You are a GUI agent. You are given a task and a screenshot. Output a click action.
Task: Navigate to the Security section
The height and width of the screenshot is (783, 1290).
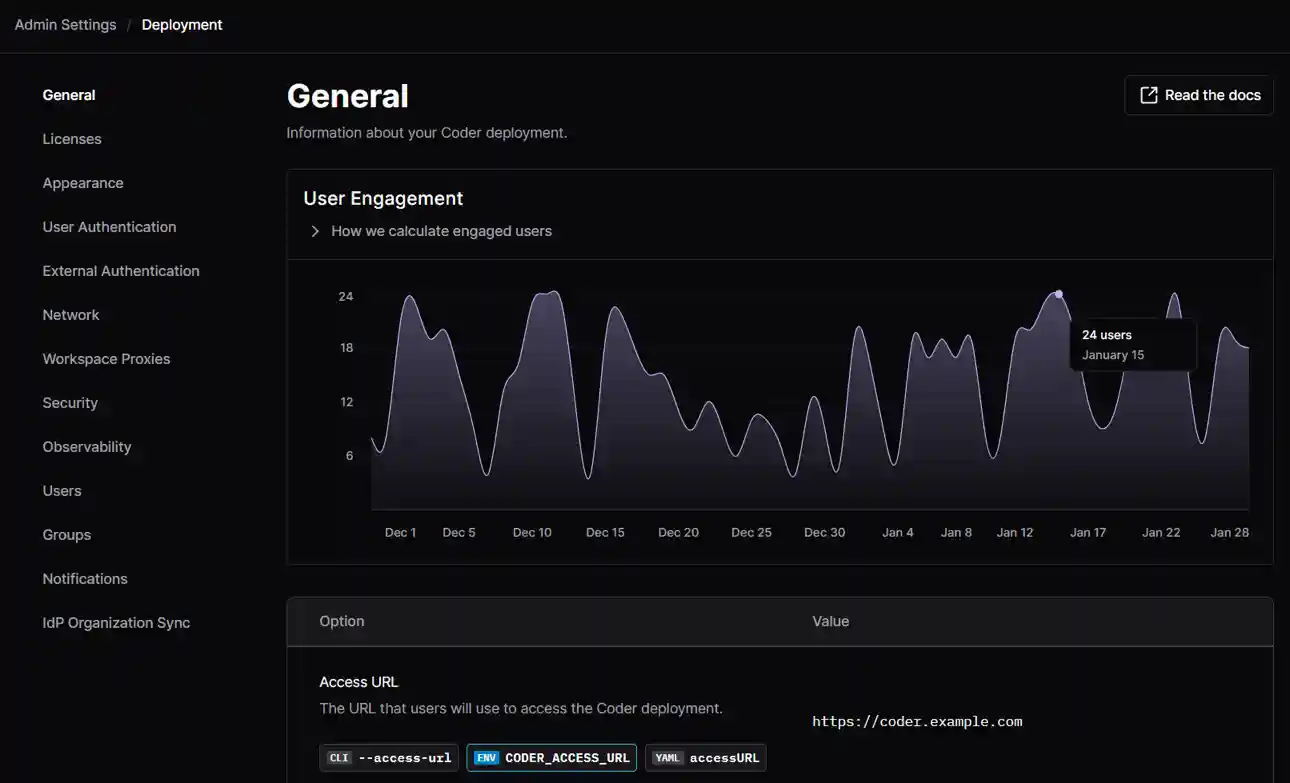[x=70, y=402]
